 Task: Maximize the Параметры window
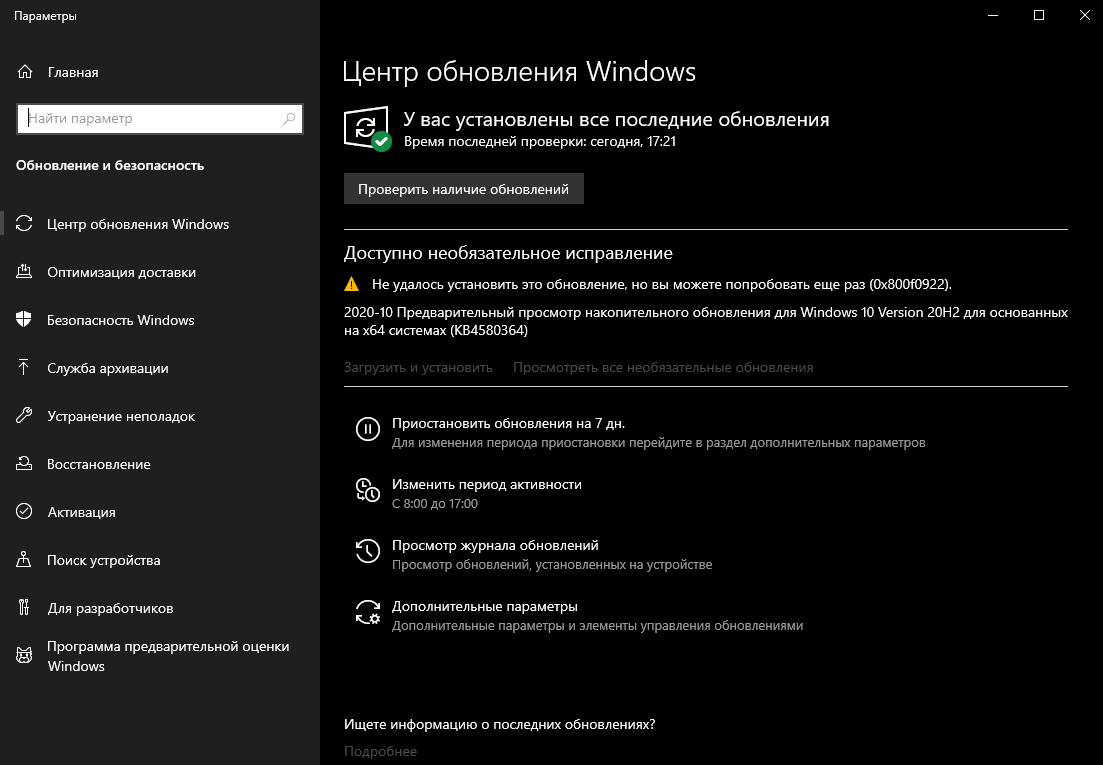pos(1039,15)
